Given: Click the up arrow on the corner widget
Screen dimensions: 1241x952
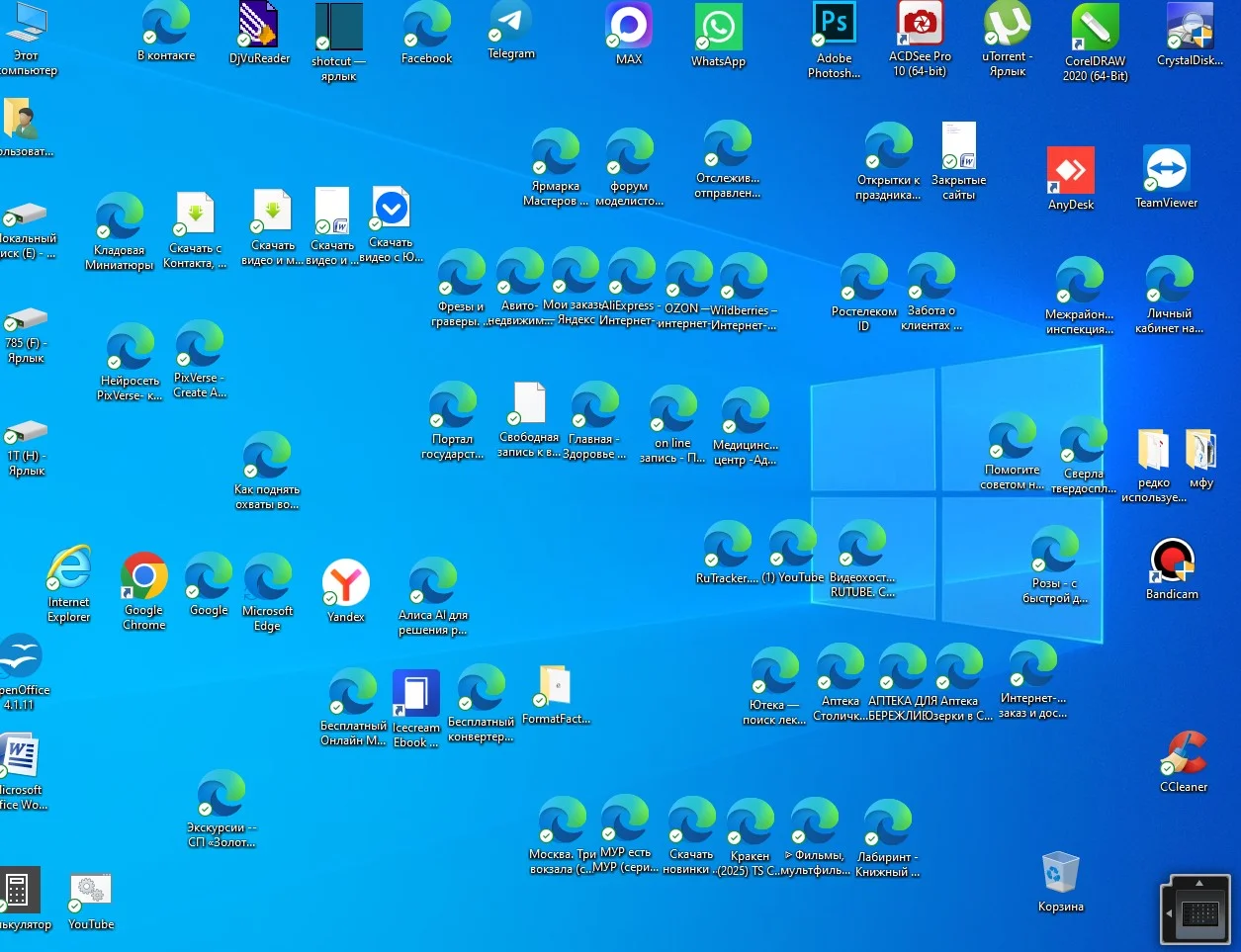Looking at the screenshot, I should pos(1199,883).
